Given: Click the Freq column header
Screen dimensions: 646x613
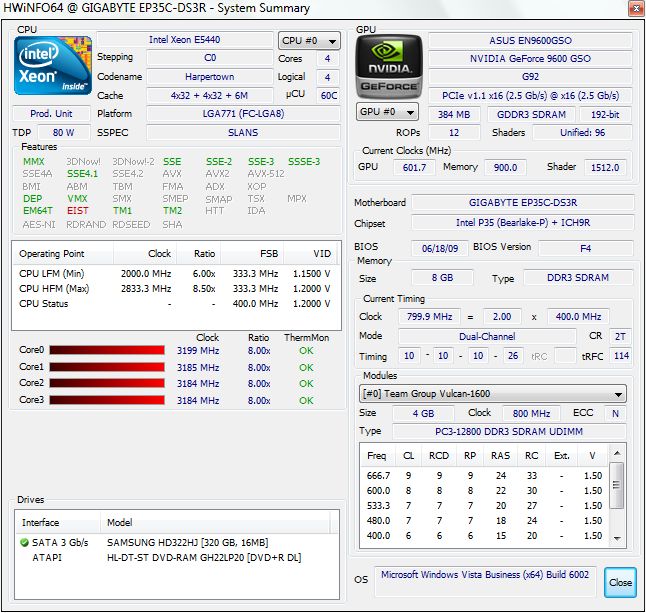Looking at the screenshot, I should (x=377, y=456).
